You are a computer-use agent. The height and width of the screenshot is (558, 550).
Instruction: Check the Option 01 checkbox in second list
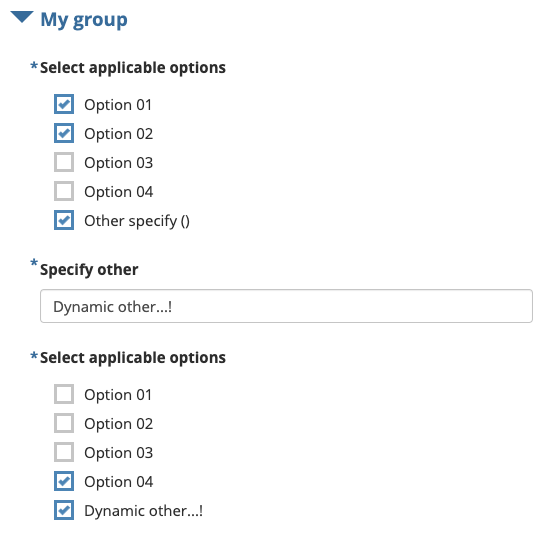pyautogui.click(x=64, y=394)
